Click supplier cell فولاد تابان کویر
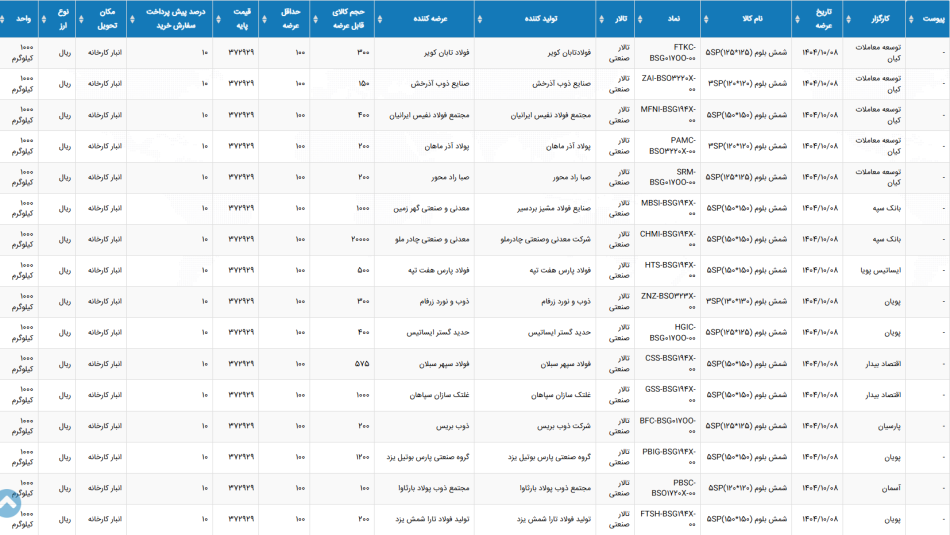Screen dimensions: 950x535 point(447,53)
